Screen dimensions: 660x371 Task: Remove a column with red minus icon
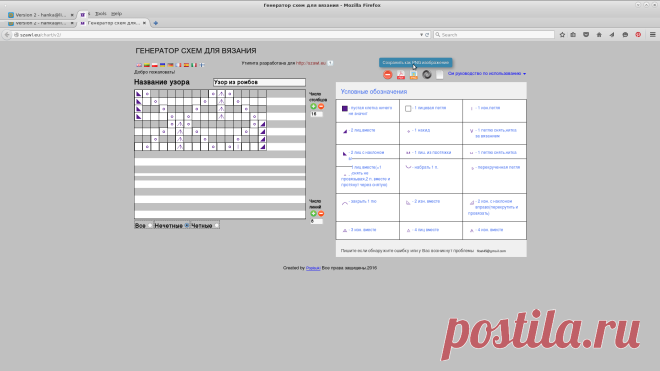(321, 107)
